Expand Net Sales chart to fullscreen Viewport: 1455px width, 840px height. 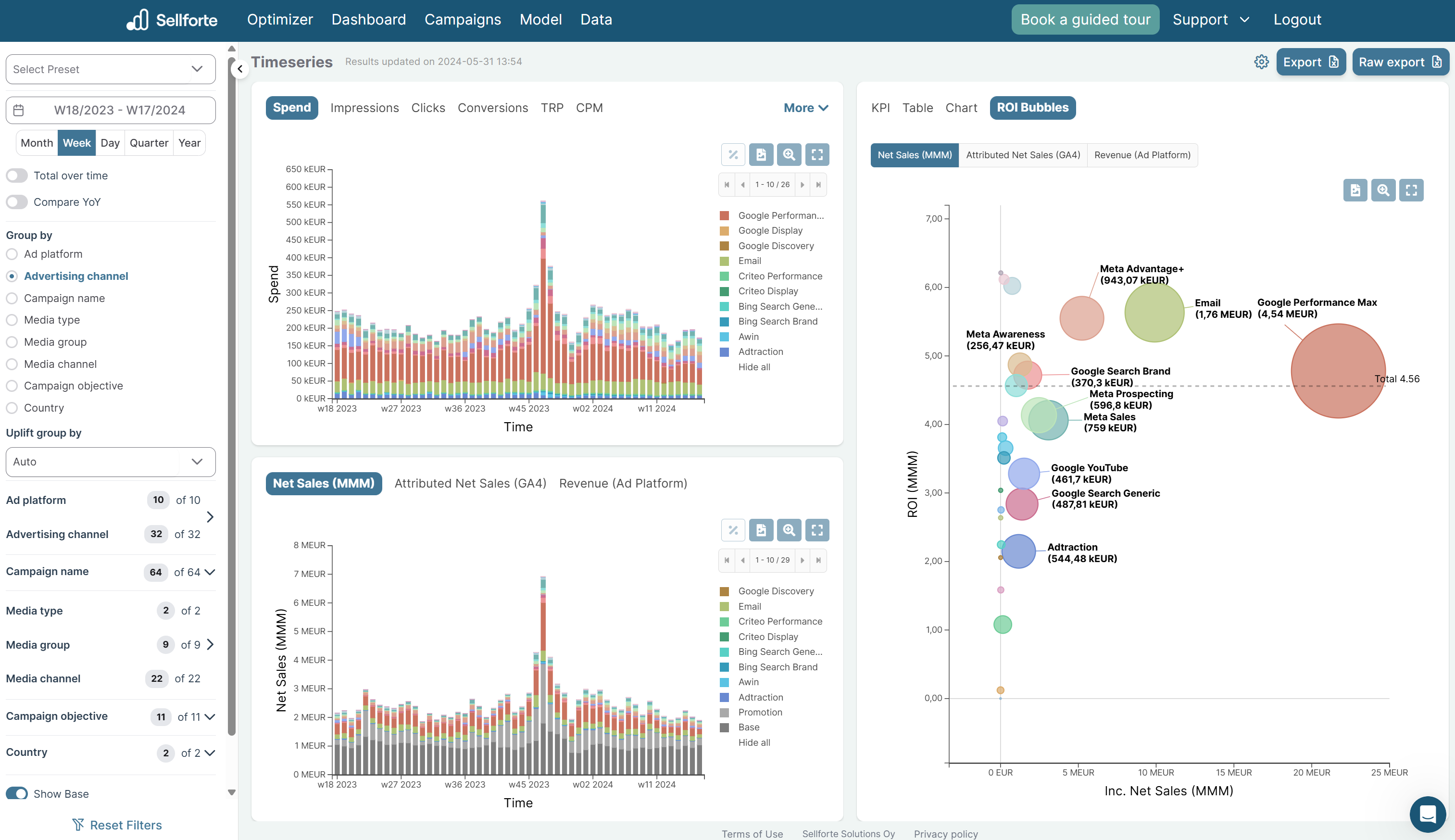tap(817, 529)
